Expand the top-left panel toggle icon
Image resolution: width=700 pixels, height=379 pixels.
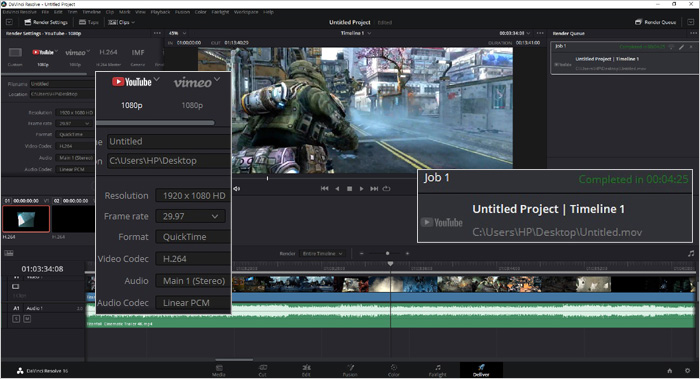(x=9, y=22)
